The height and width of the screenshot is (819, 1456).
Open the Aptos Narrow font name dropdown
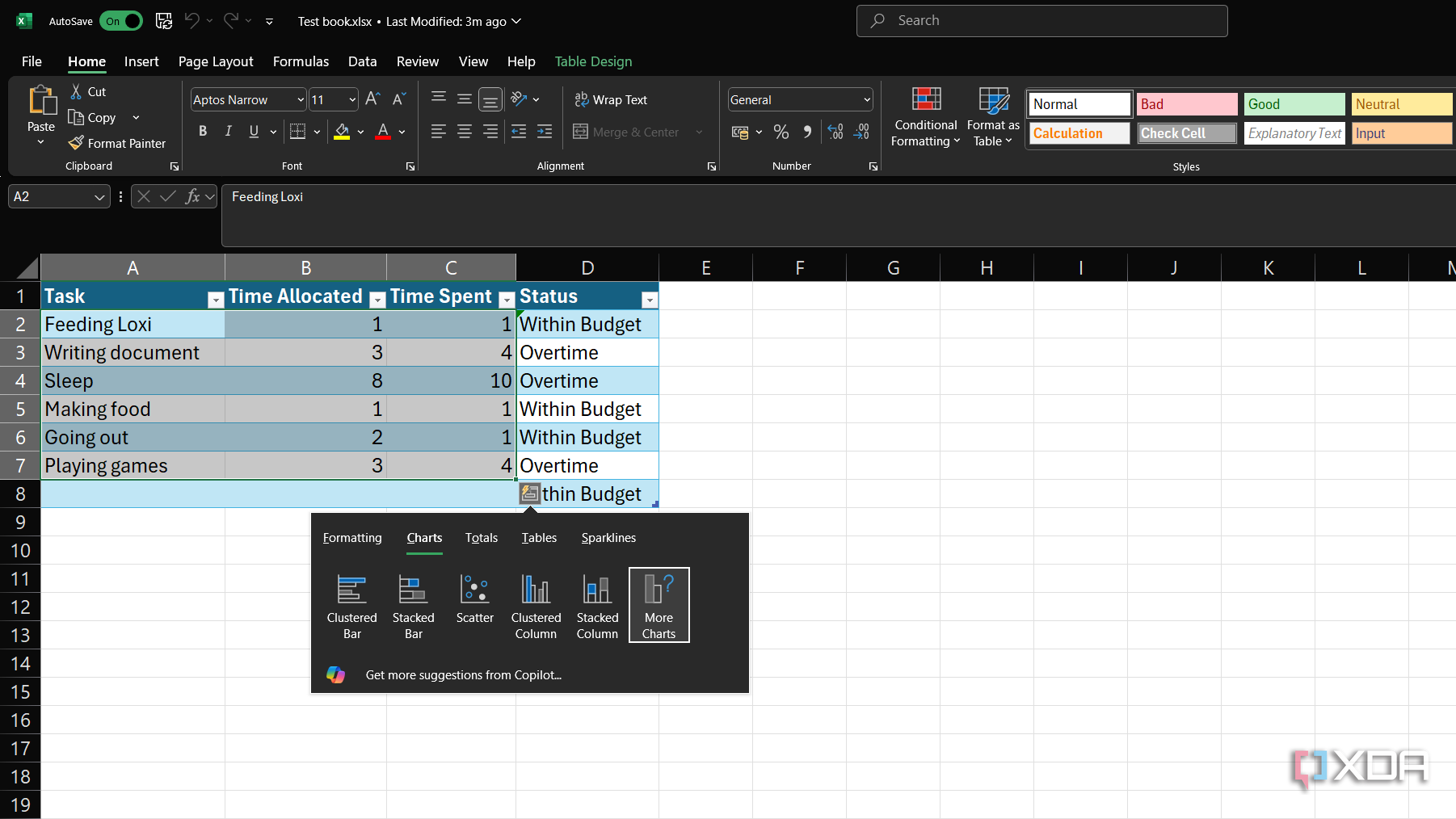[301, 99]
